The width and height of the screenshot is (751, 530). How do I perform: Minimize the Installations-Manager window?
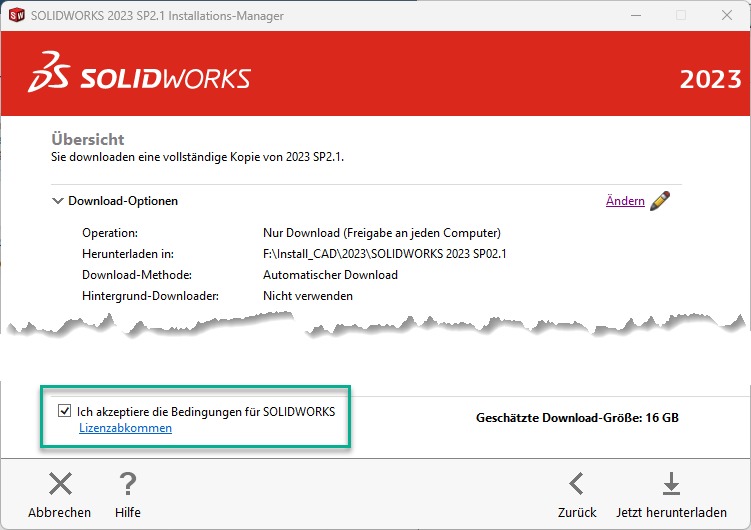(x=635, y=15)
